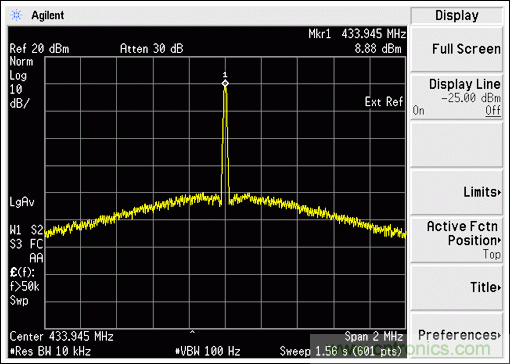Click the center frequency caret indicator below graph

[x=192, y=332]
